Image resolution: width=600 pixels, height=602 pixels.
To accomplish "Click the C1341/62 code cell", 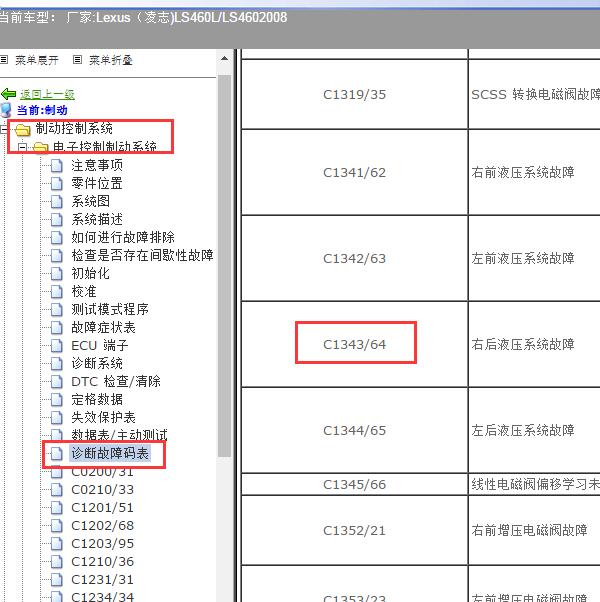I will coord(354,172).
